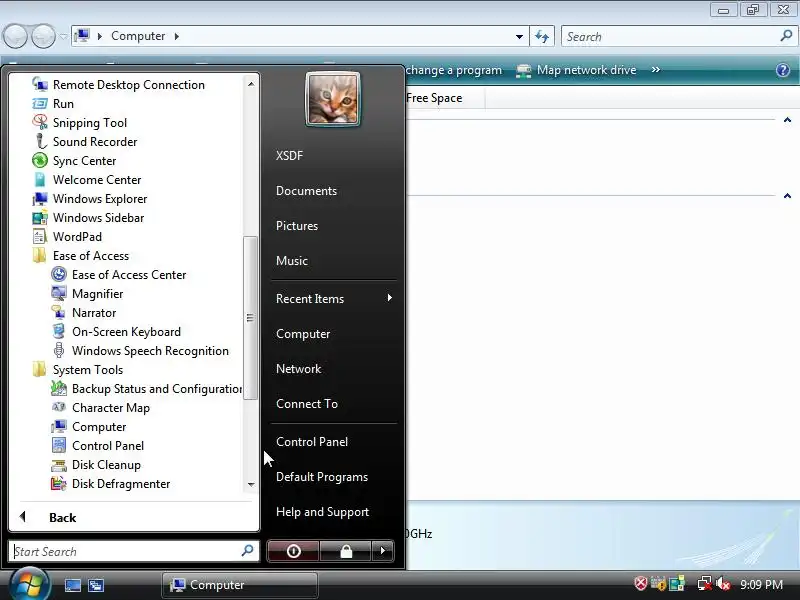Open Computer in Start menu right pane
The height and width of the screenshot is (600, 800).
coord(303,334)
